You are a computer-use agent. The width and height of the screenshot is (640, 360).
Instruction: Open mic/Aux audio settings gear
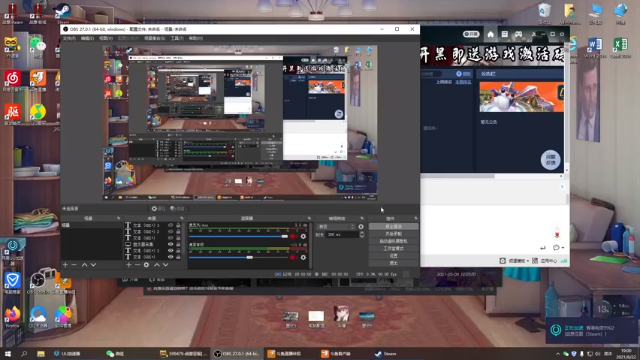tap(303, 236)
